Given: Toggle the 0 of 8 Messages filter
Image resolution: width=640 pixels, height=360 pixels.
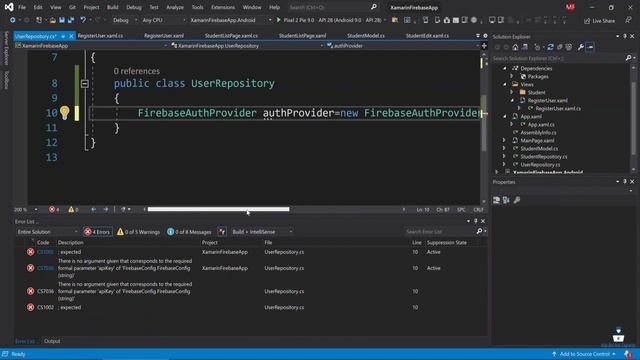Looking at the screenshot, I should [x=189, y=232].
